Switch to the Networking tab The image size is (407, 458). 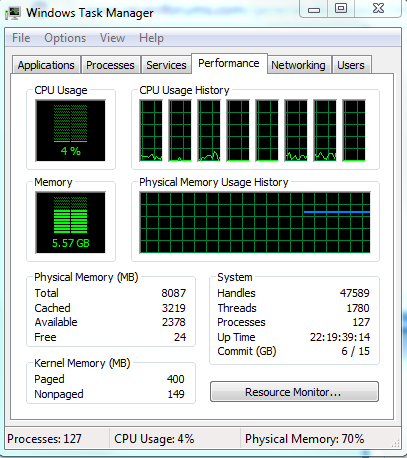coord(298,65)
